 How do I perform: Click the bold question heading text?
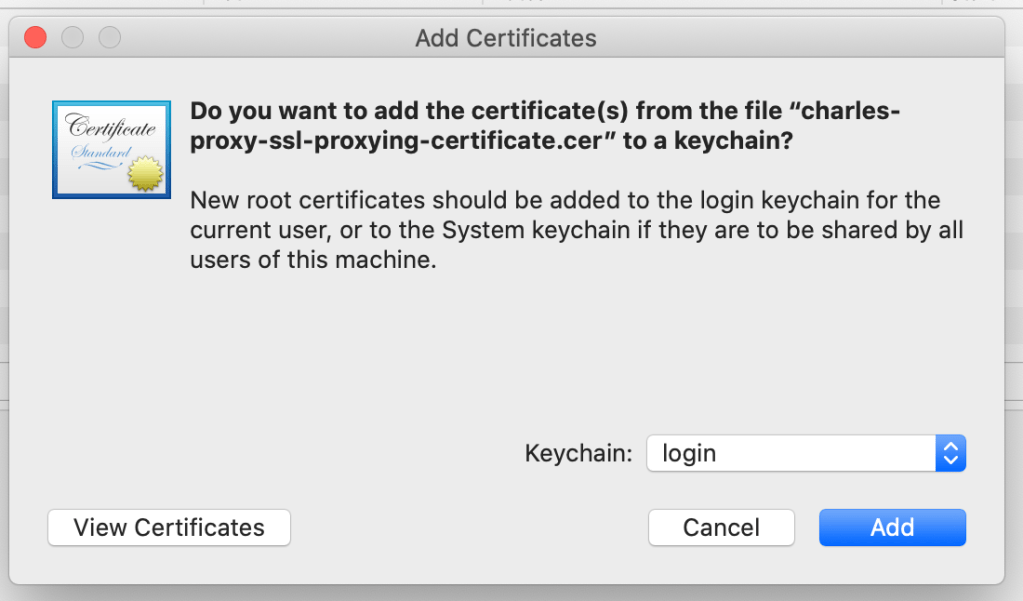point(544,125)
